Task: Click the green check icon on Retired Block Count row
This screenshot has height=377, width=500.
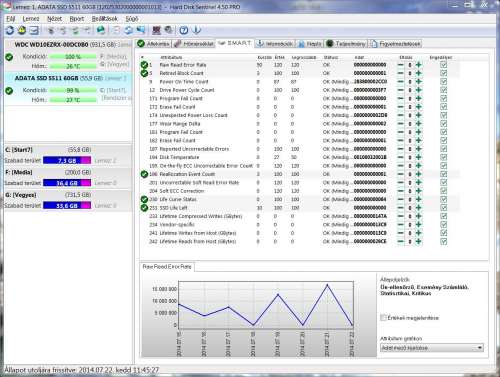Action: pos(144,73)
